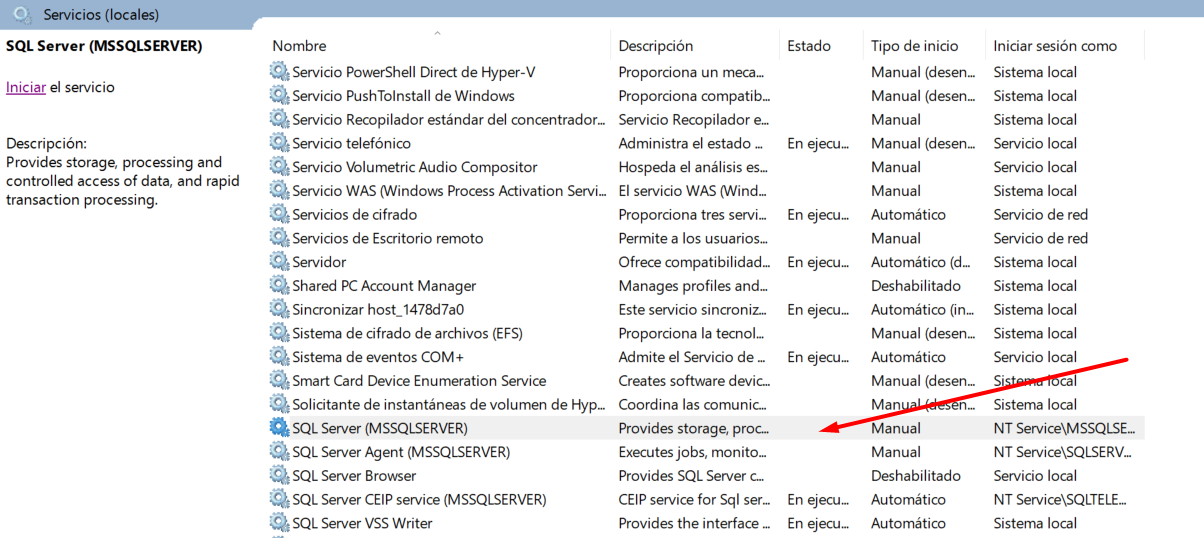Click the gear icon beside SQL Server Browser
The height and width of the screenshot is (538, 1204).
[x=279, y=476]
